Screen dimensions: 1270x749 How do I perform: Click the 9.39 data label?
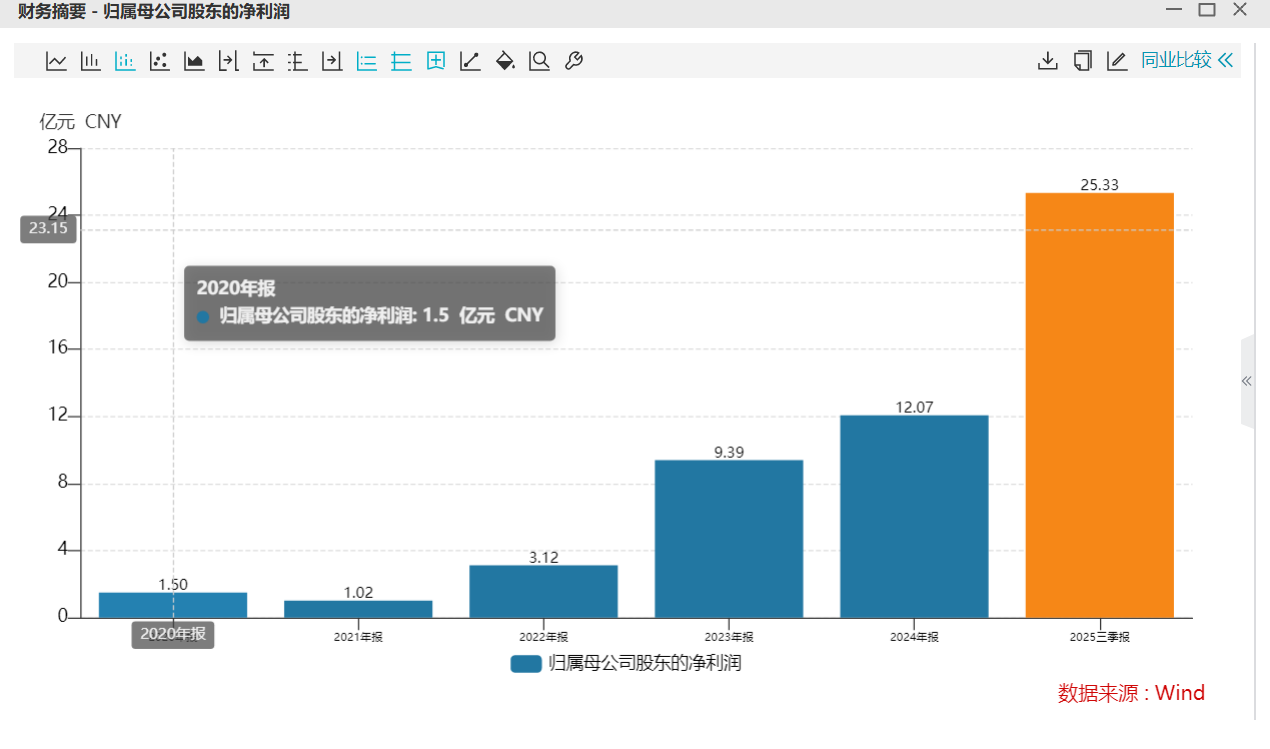tap(729, 452)
